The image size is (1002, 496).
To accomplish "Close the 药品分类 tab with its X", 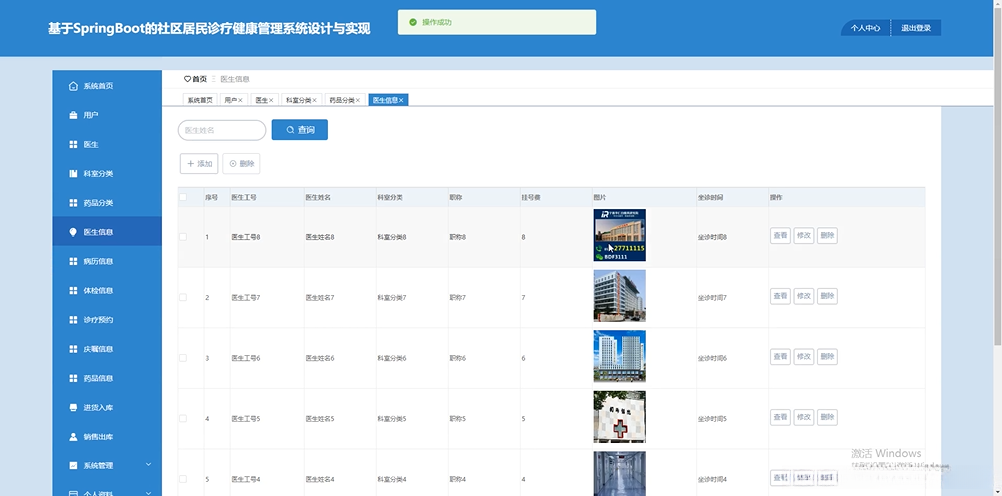I will (x=359, y=100).
